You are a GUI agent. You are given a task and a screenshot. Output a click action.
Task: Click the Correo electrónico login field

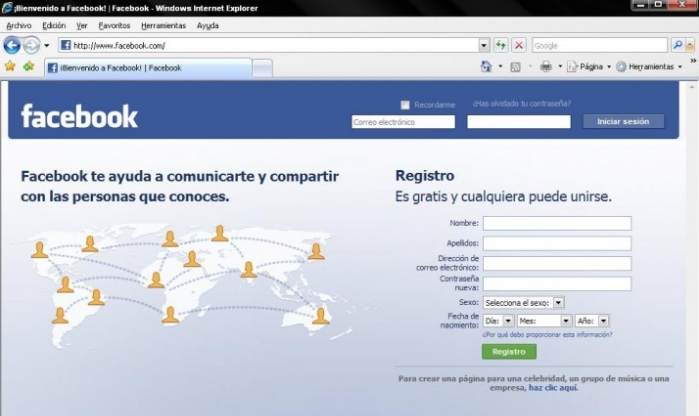403,122
